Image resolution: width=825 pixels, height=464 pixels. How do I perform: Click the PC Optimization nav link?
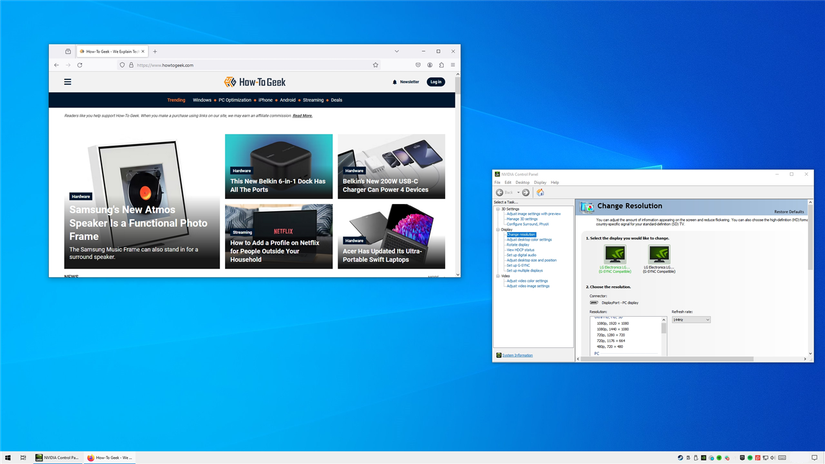(235, 100)
